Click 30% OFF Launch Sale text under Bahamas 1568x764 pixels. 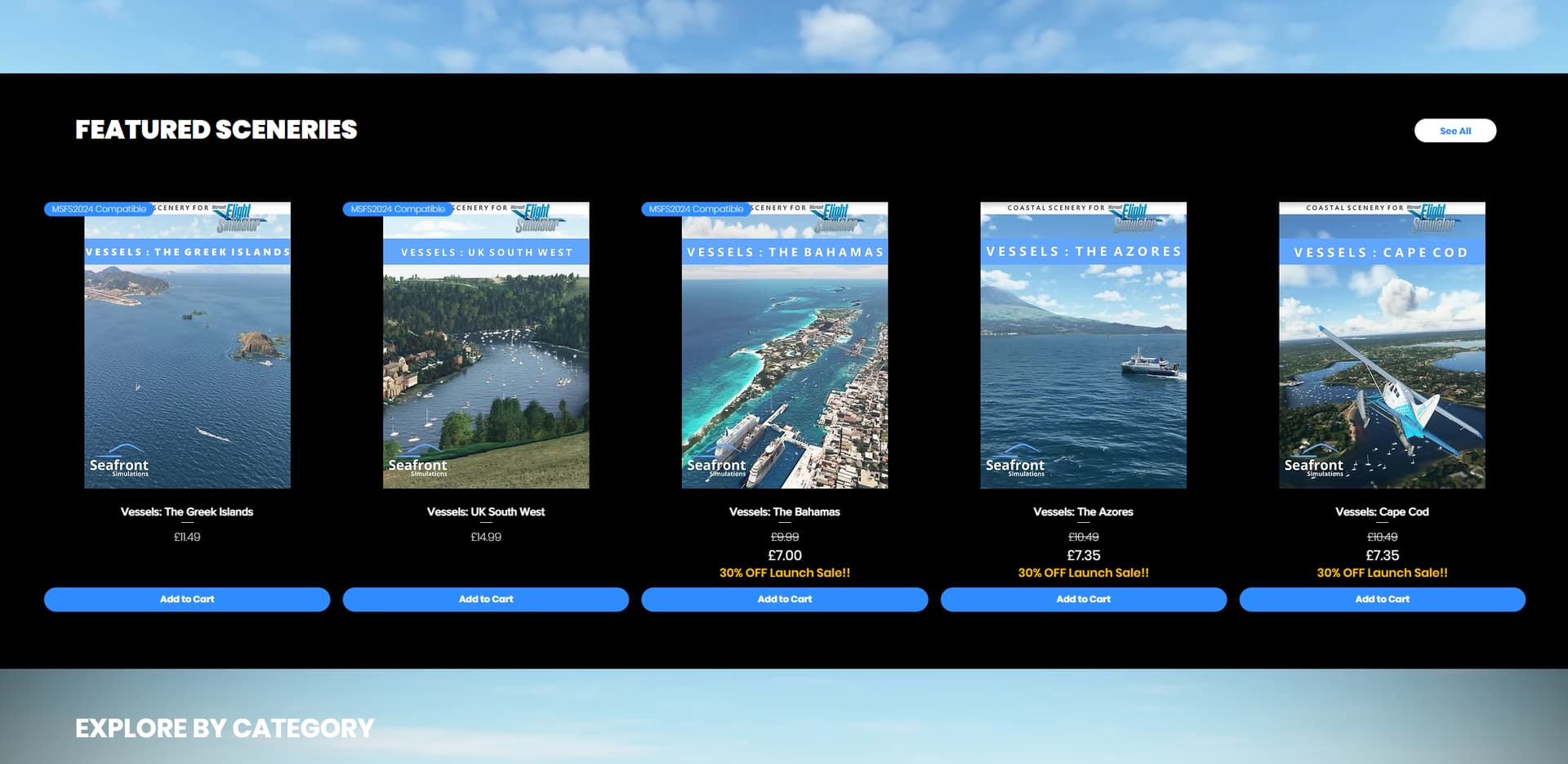(x=785, y=573)
